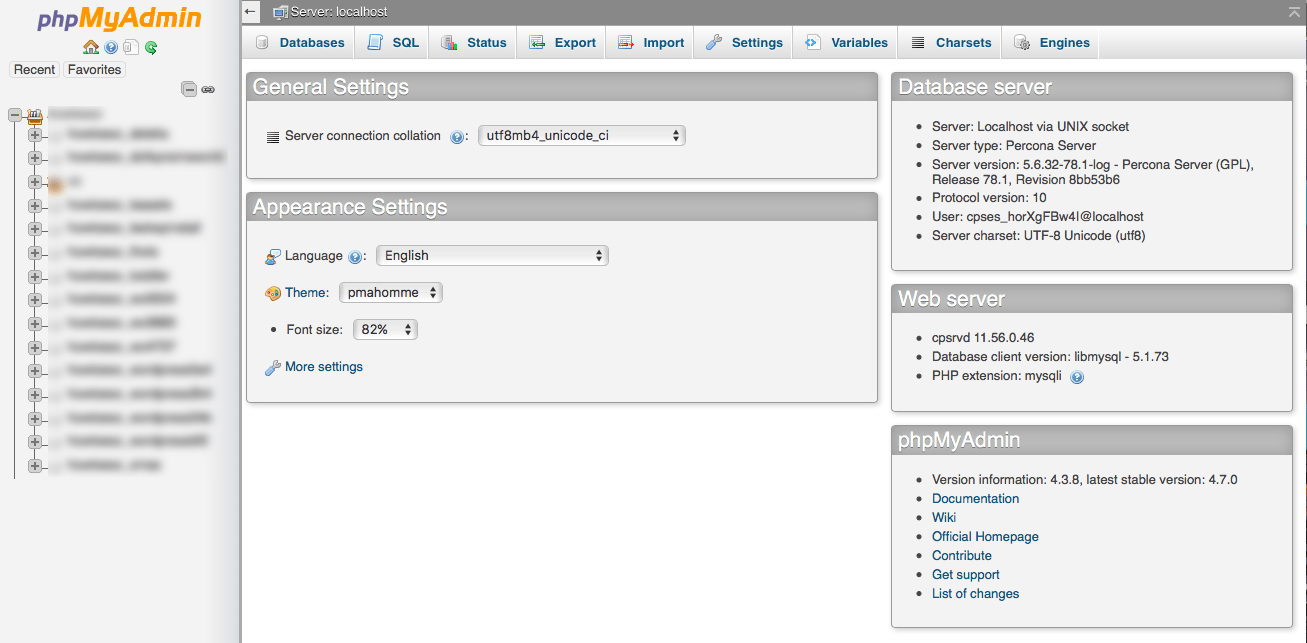Click the Engines gear icon
This screenshot has width=1307, height=643.
point(1021,42)
